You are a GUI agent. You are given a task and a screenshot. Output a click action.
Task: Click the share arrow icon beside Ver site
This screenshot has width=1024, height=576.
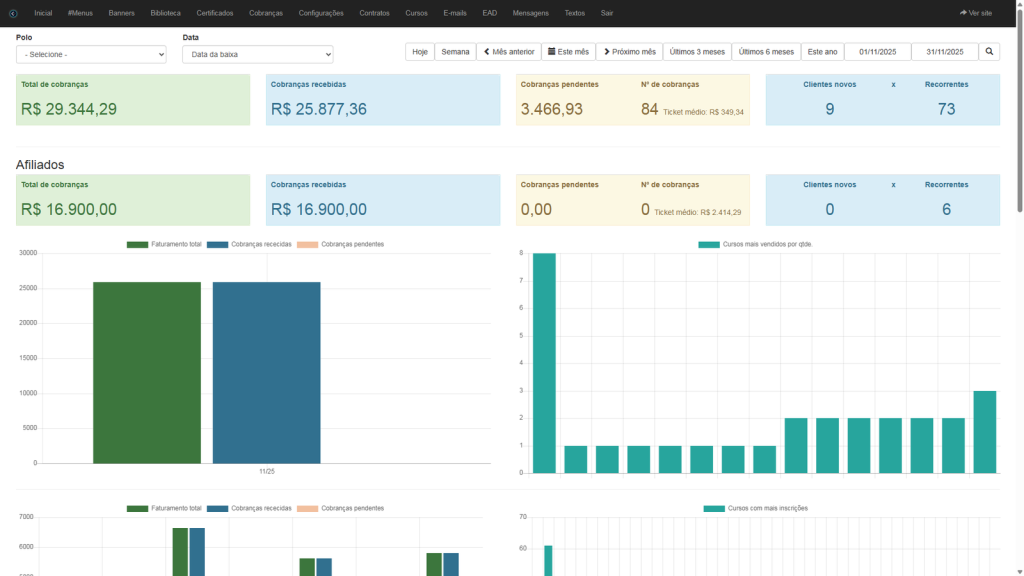point(963,13)
